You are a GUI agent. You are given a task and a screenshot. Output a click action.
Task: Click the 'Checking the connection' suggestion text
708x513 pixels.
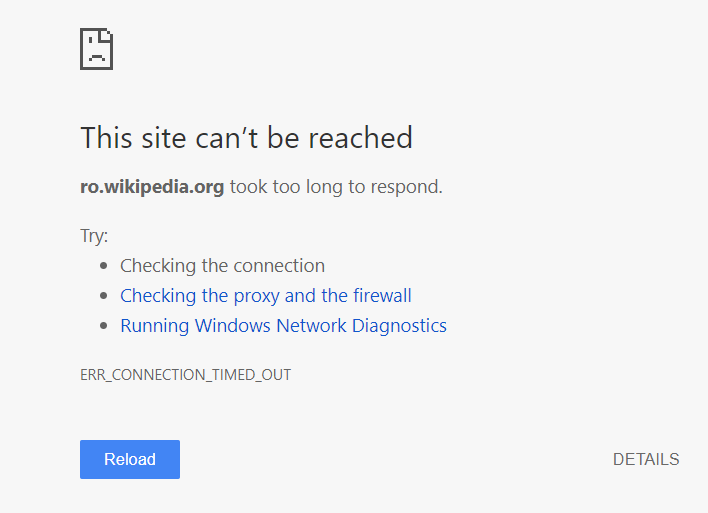pyautogui.click(x=222, y=266)
